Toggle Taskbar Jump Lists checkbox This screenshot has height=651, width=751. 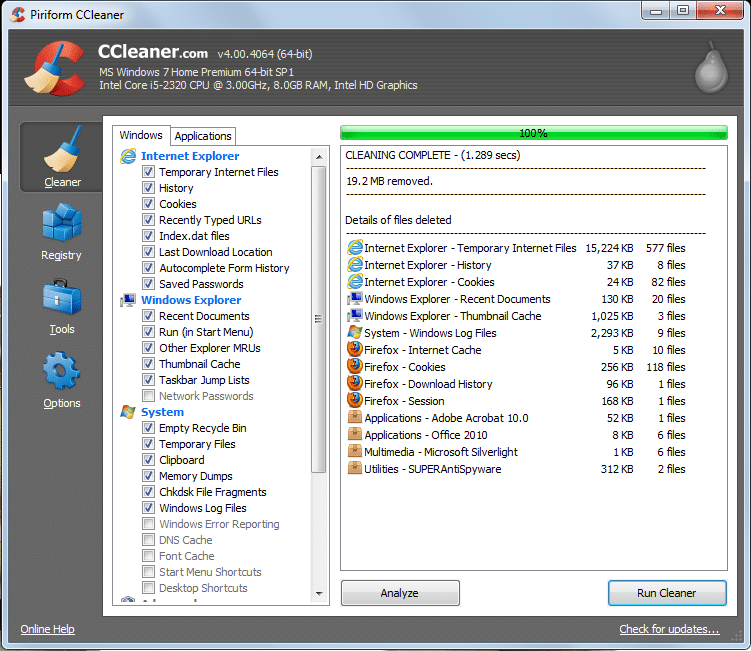148,380
